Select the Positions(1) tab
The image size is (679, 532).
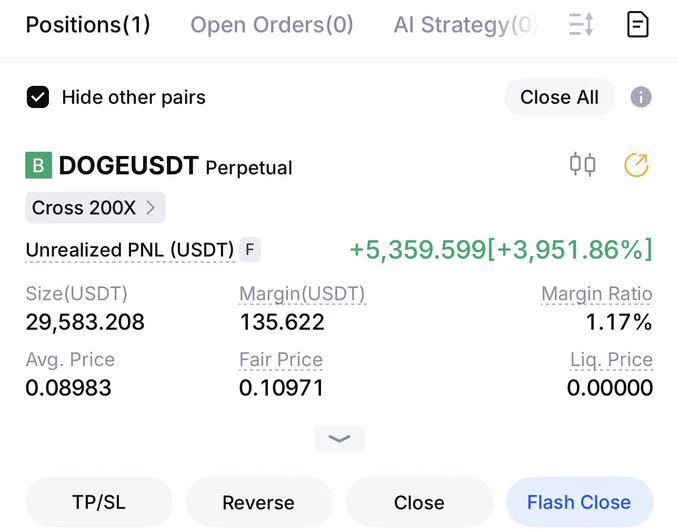coord(88,25)
